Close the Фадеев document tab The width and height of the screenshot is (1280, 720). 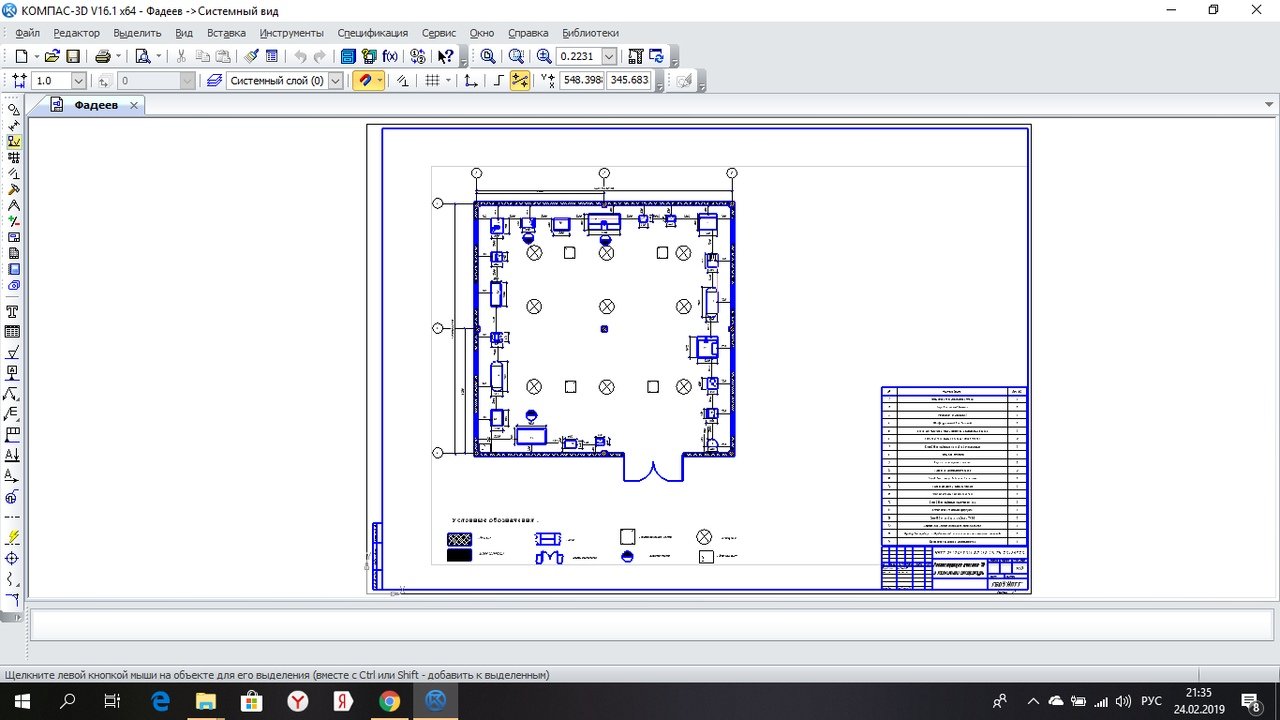(x=134, y=105)
